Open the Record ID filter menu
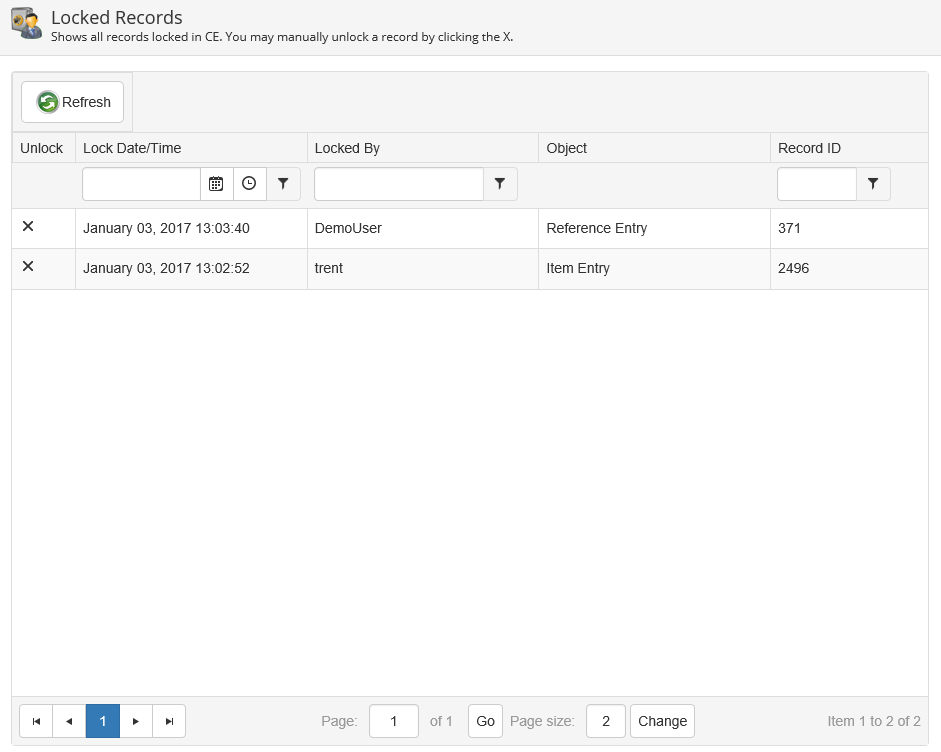 click(x=873, y=184)
